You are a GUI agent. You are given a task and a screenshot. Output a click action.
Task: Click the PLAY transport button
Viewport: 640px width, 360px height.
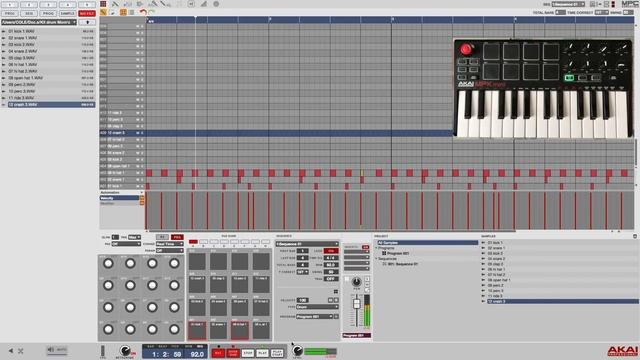click(x=262, y=353)
